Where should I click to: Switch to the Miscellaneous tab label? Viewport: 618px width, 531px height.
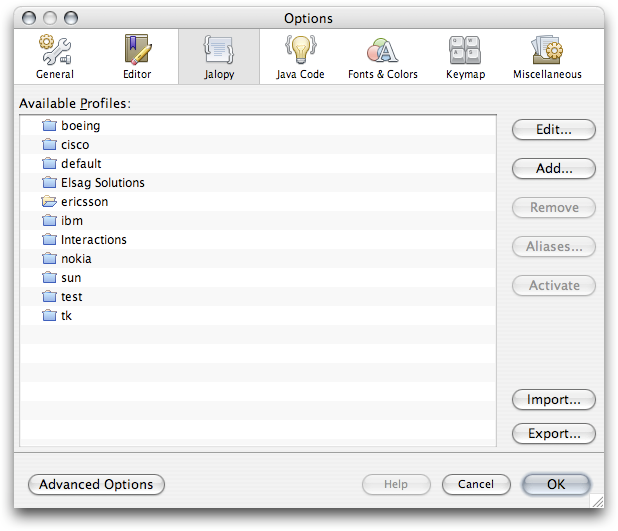point(547,74)
